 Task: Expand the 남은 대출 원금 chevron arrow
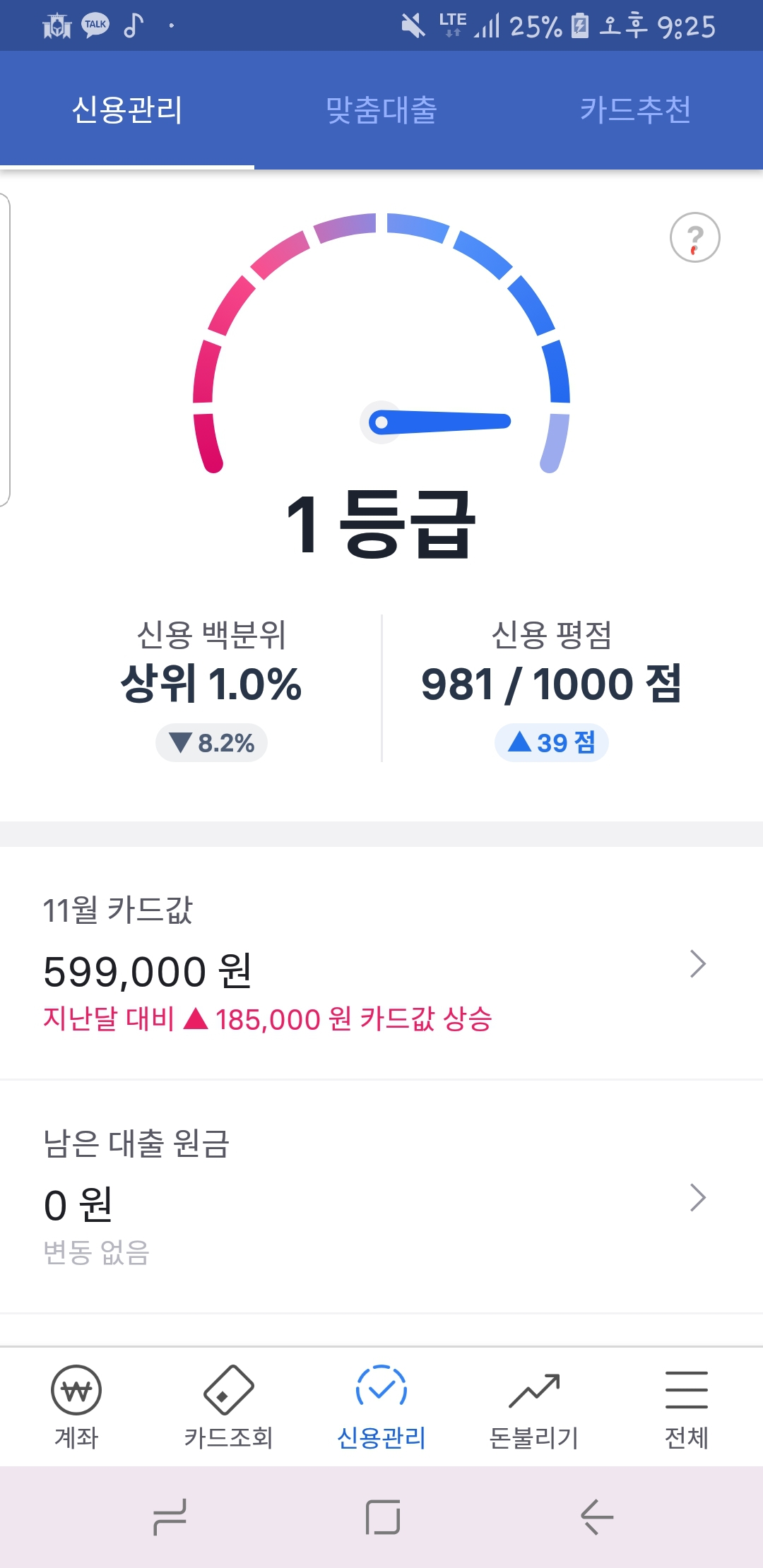pos(697,1198)
